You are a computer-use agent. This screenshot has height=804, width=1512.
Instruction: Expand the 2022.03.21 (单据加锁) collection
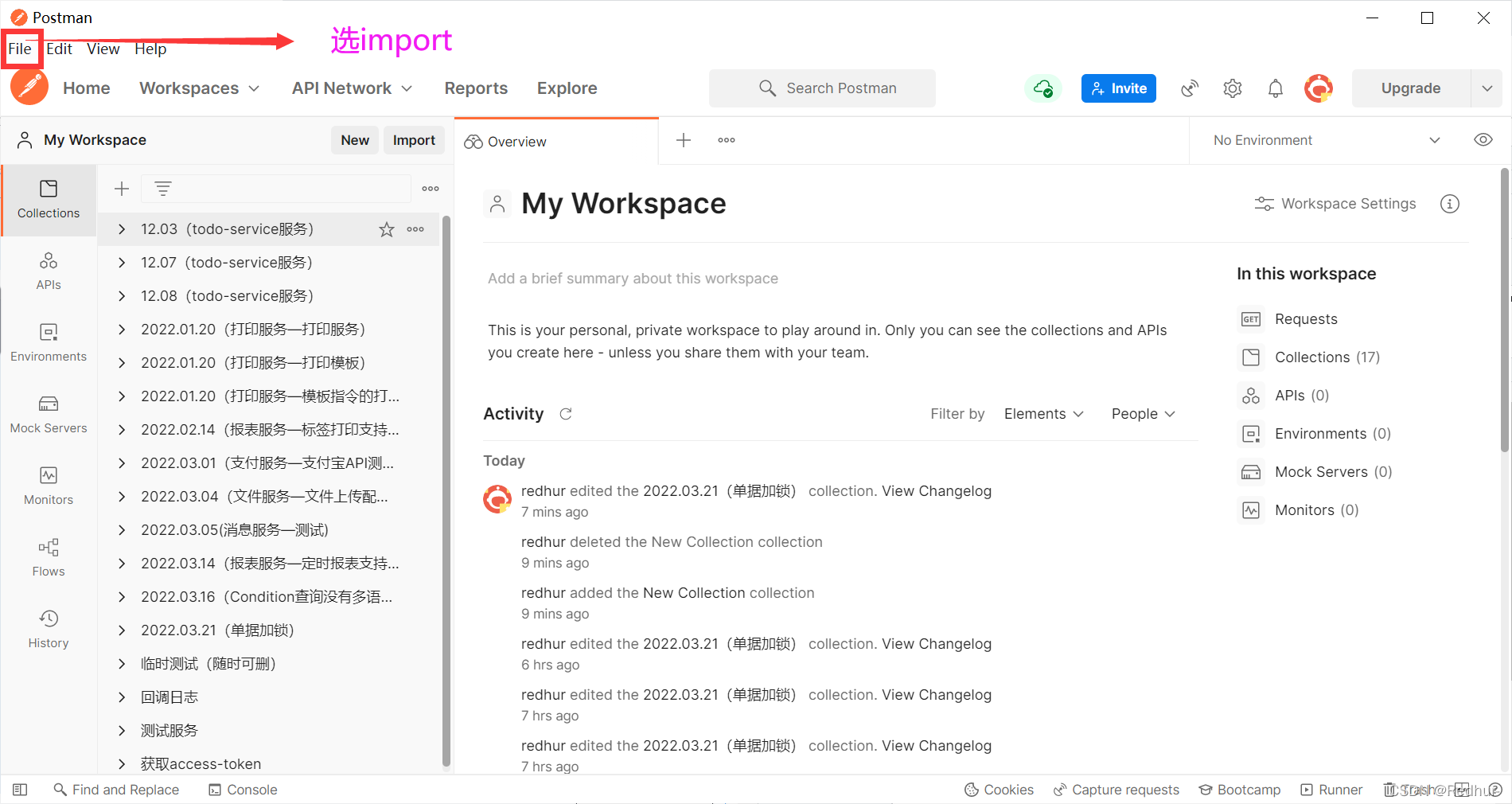(x=122, y=630)
